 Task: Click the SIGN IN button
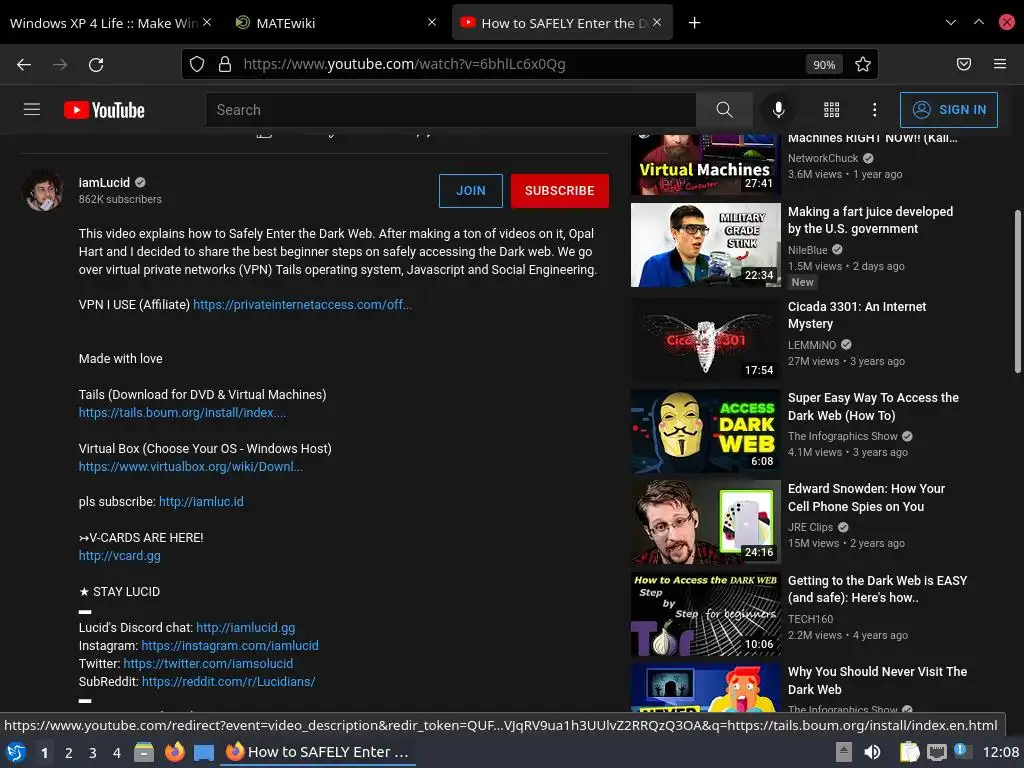click(948, 110)
